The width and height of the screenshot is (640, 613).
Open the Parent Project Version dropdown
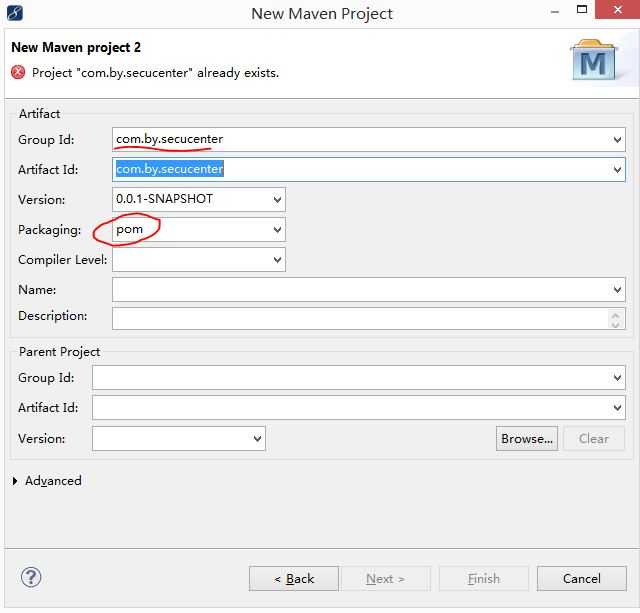257,439
